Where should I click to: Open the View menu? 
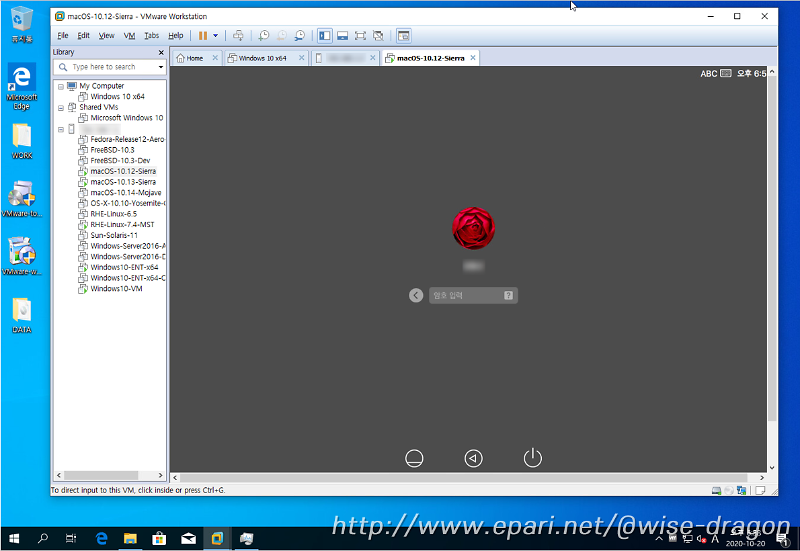click(106, 35)
